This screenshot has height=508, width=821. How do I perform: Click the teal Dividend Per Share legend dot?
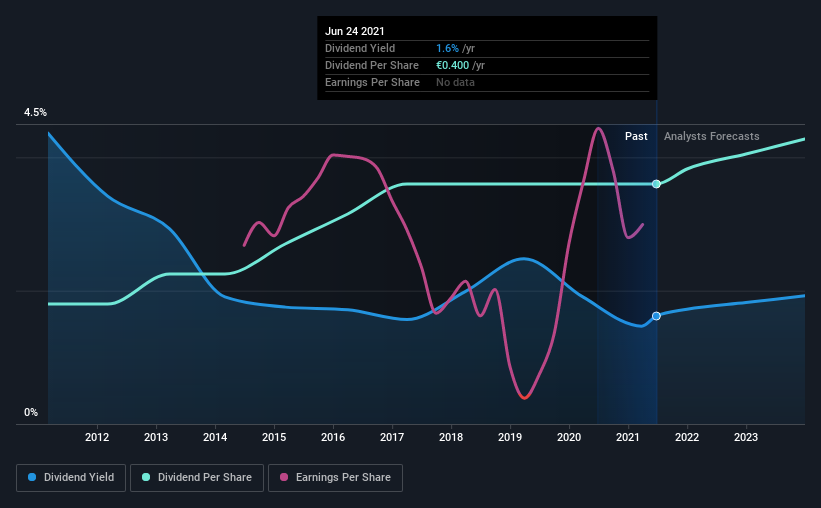tap(146, 477)
